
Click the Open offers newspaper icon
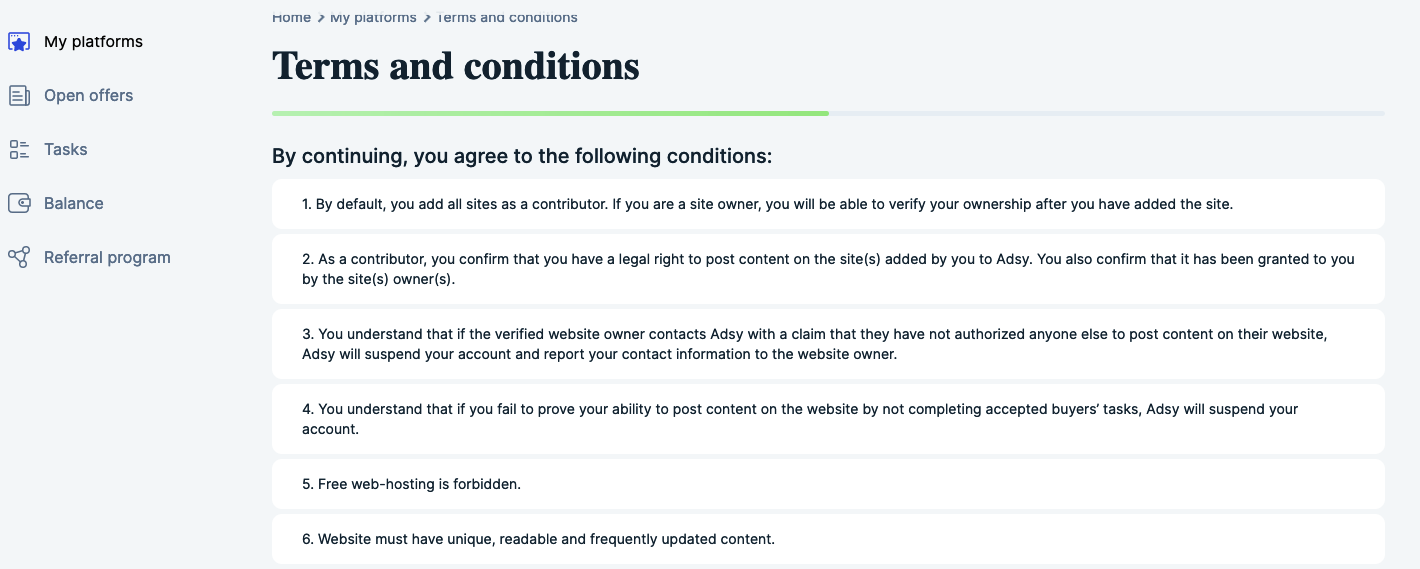tap(19, 96)
